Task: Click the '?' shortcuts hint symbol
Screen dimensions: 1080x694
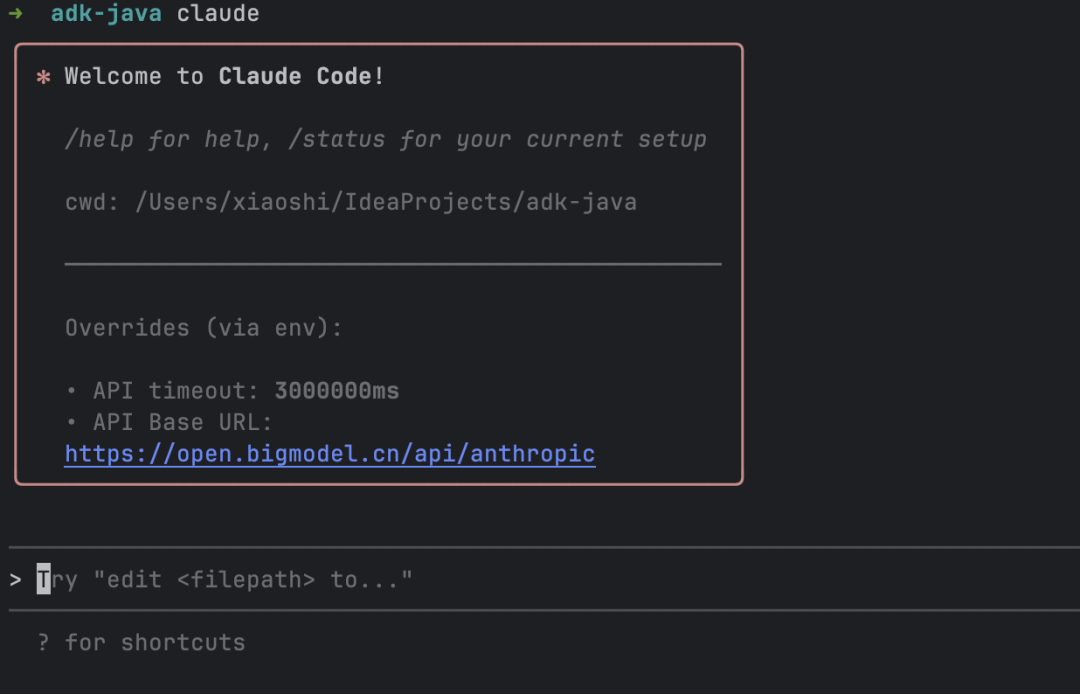Action: tap(43, 642)
